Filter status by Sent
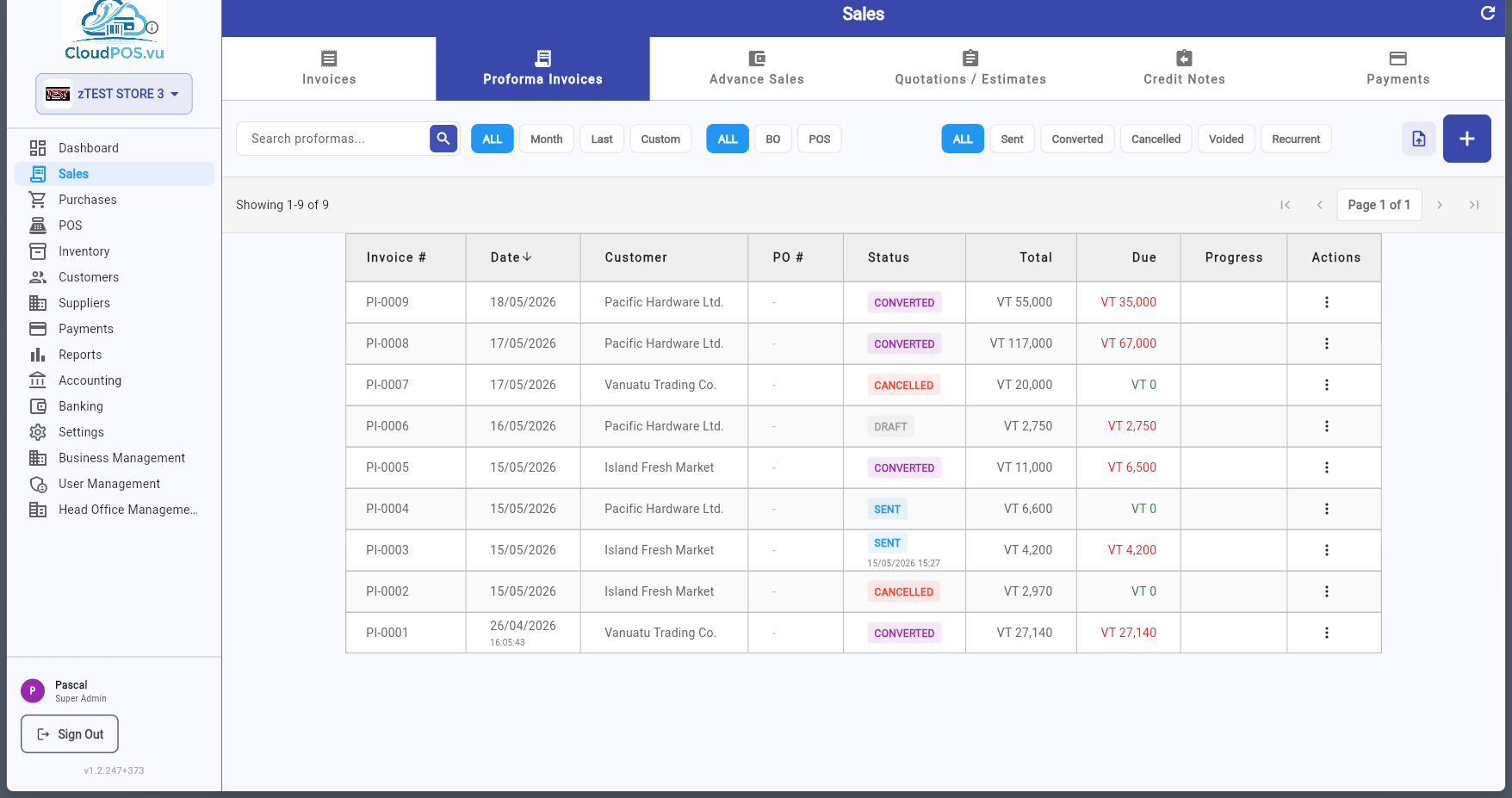Screen dimensions: 1512x798 (1012, 139)
